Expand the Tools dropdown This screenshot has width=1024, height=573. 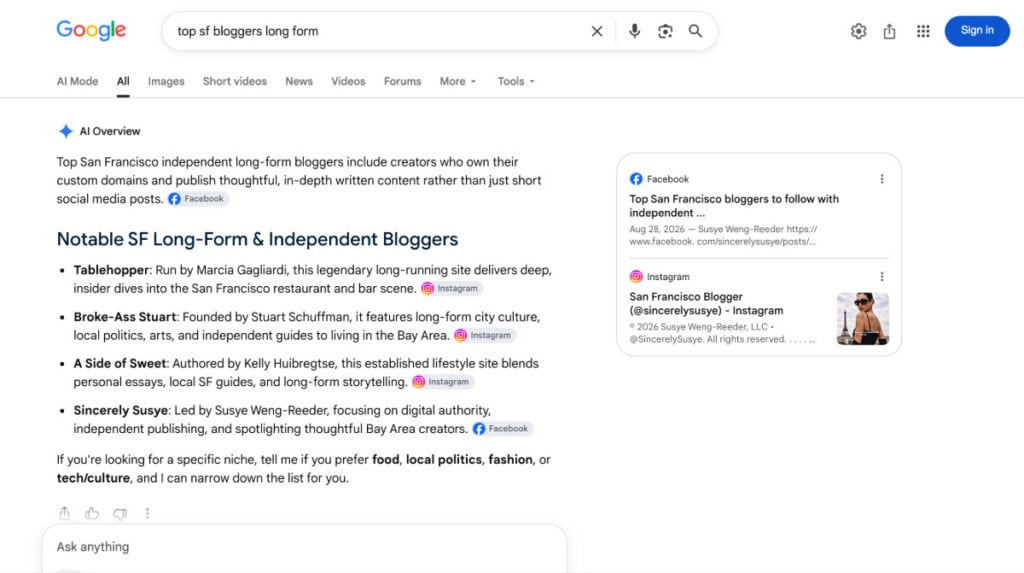tap(516, 82)
